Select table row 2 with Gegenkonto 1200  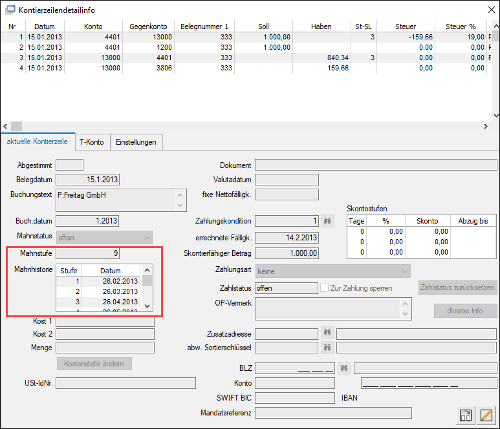click(247, 47)
